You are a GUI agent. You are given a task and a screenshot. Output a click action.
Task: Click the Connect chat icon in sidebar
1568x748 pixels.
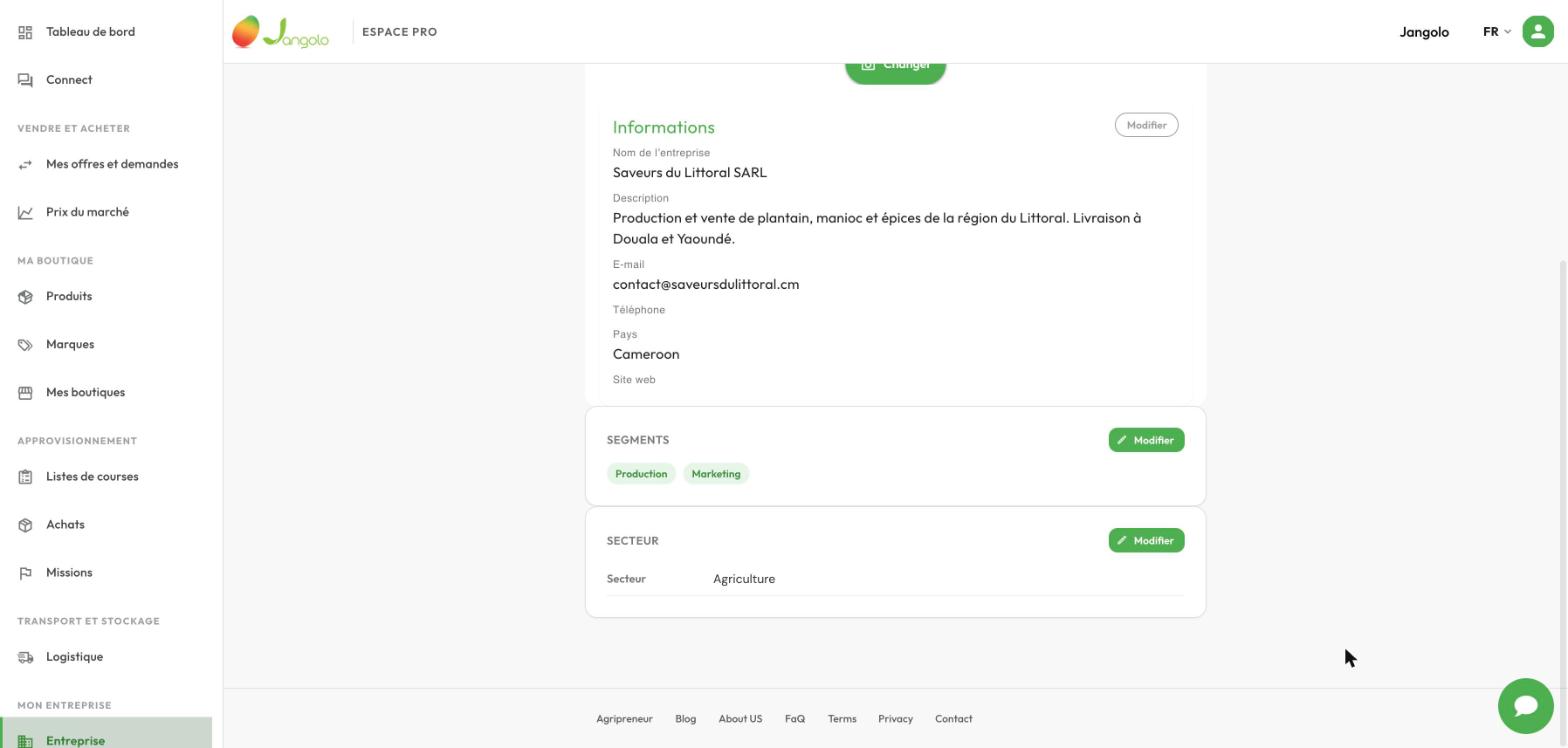point(25,80)
